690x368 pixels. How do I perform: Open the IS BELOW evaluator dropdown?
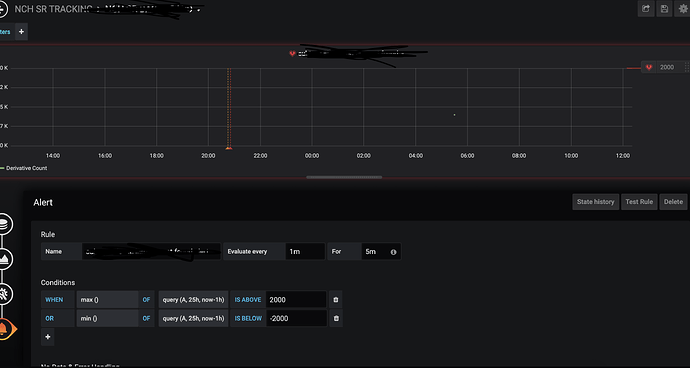(248, 318)
